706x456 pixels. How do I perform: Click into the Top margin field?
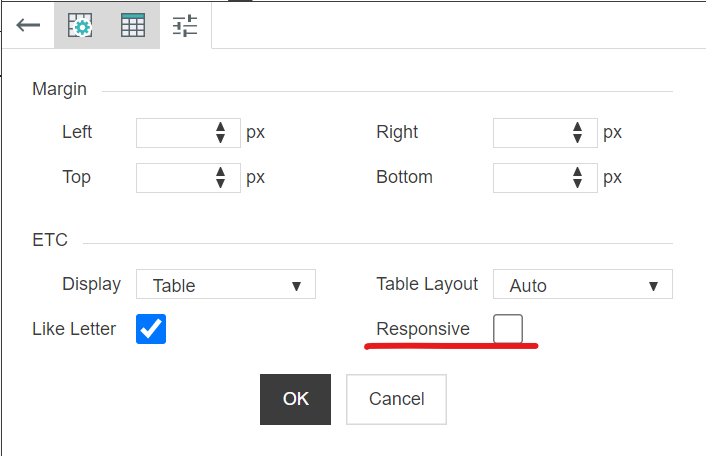click(175, 178)
